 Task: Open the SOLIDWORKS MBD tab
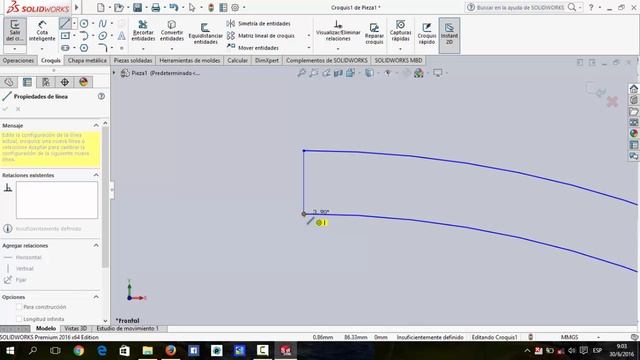click(398, 60)
